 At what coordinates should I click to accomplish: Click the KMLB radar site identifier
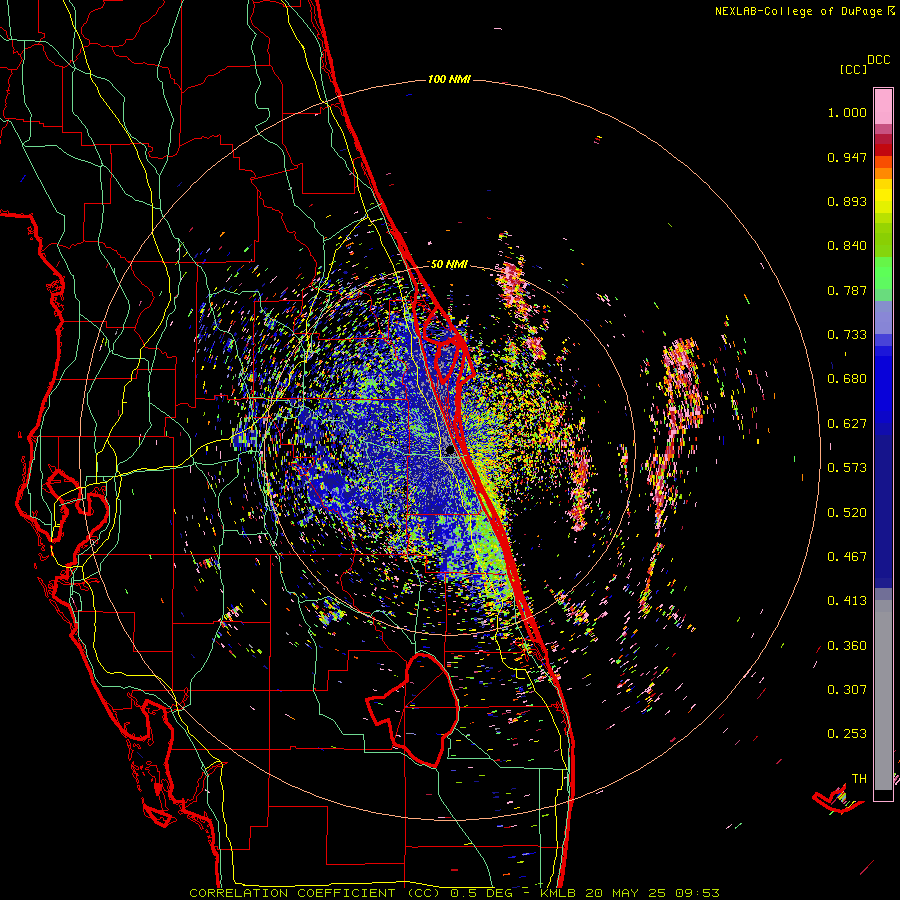click(559, 893)
